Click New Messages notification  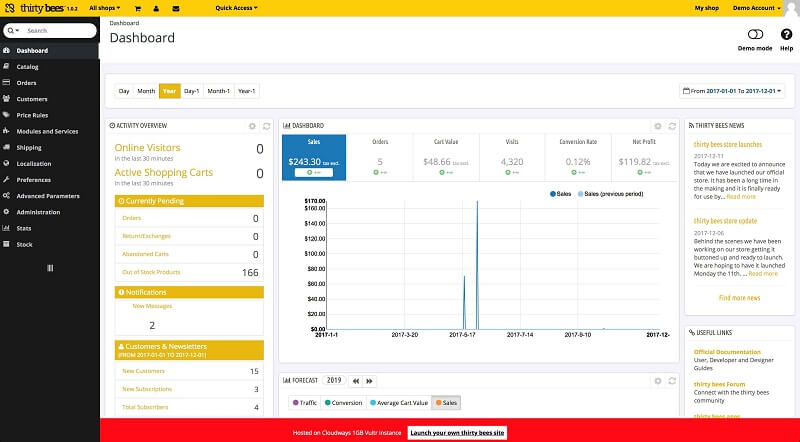coord(152,306)
